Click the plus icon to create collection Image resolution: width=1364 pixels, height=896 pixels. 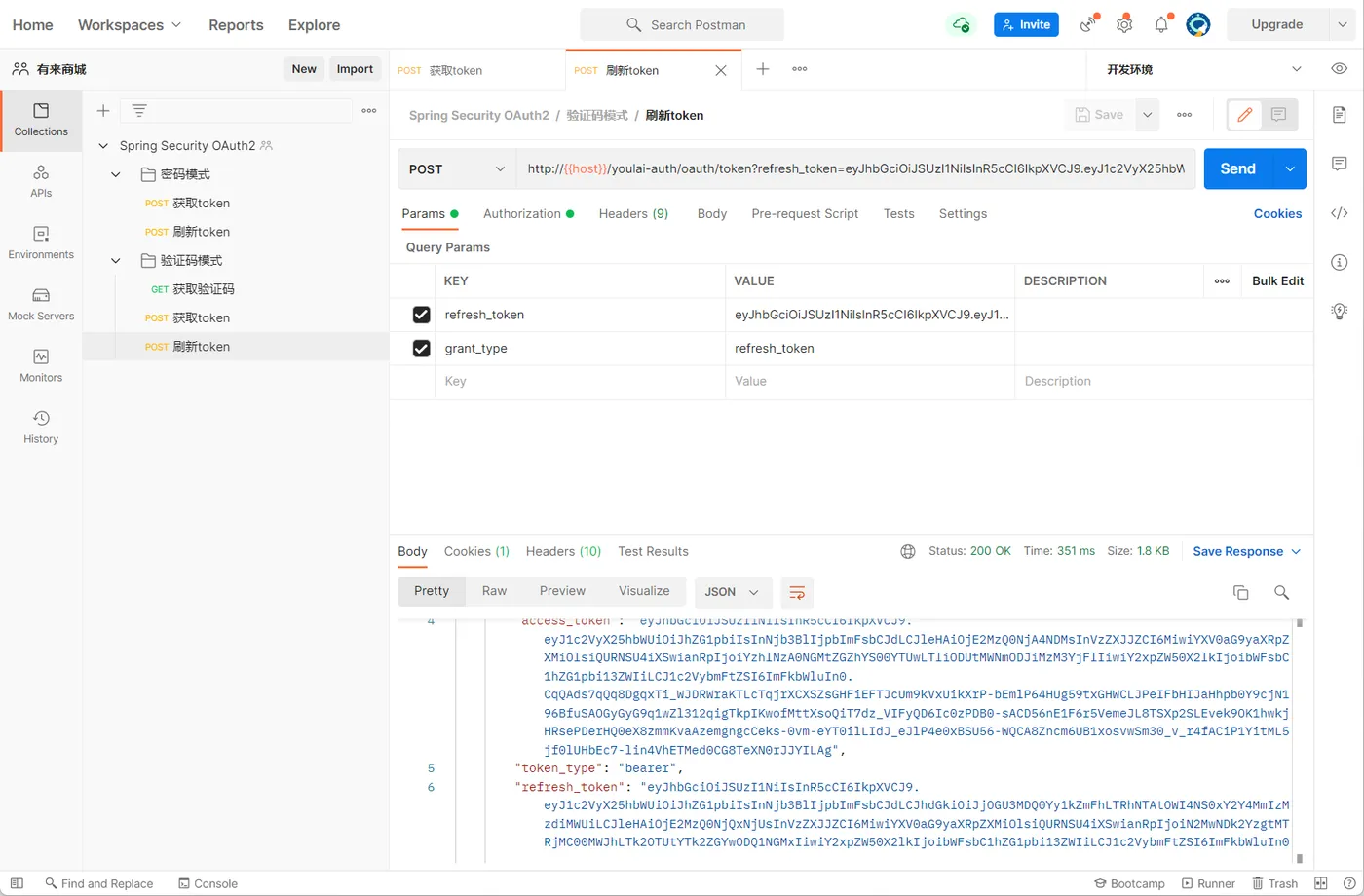[103, 110]
